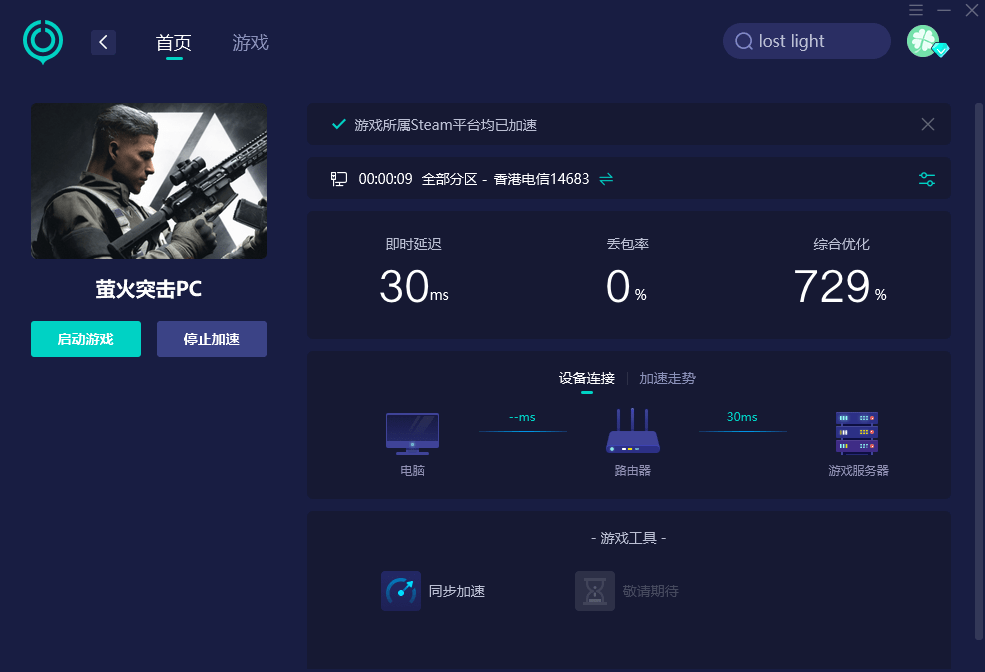Screen dimensions: 985x672
Task: Click the 停止加速 button
Action: pyautogui.click(x=212, y=339)
